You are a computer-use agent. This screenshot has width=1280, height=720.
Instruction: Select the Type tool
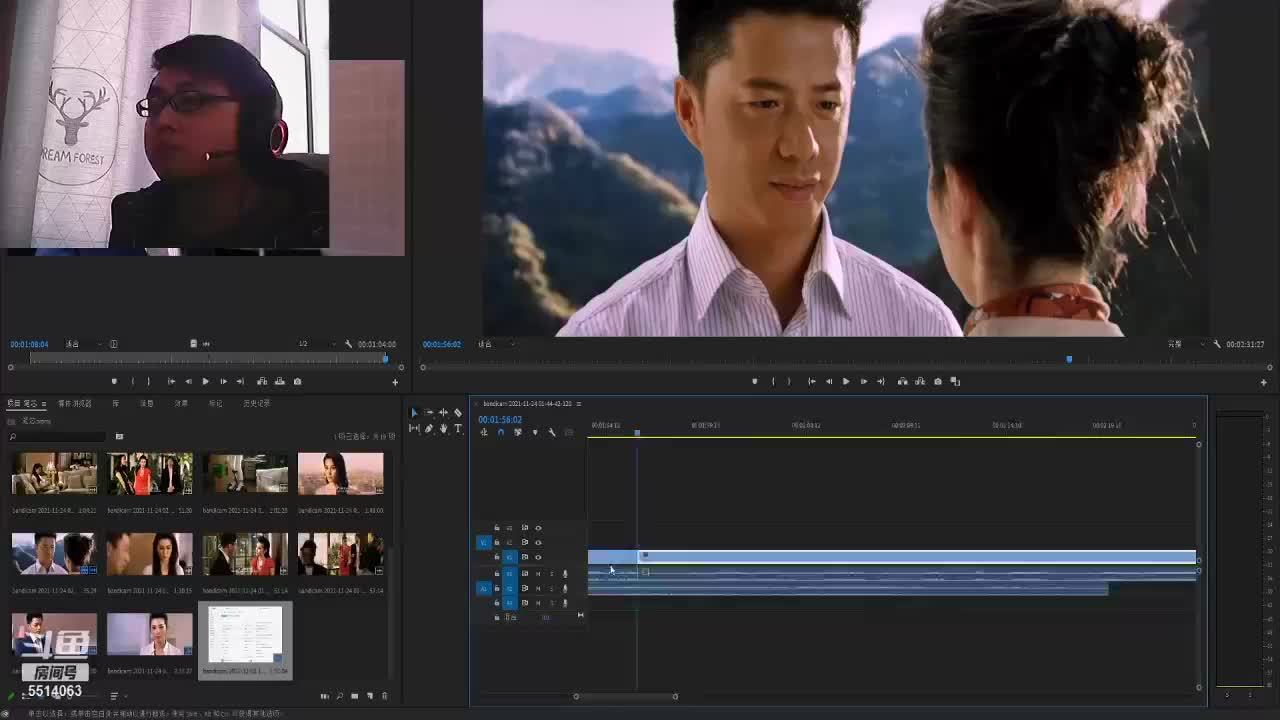pos(458,429)
